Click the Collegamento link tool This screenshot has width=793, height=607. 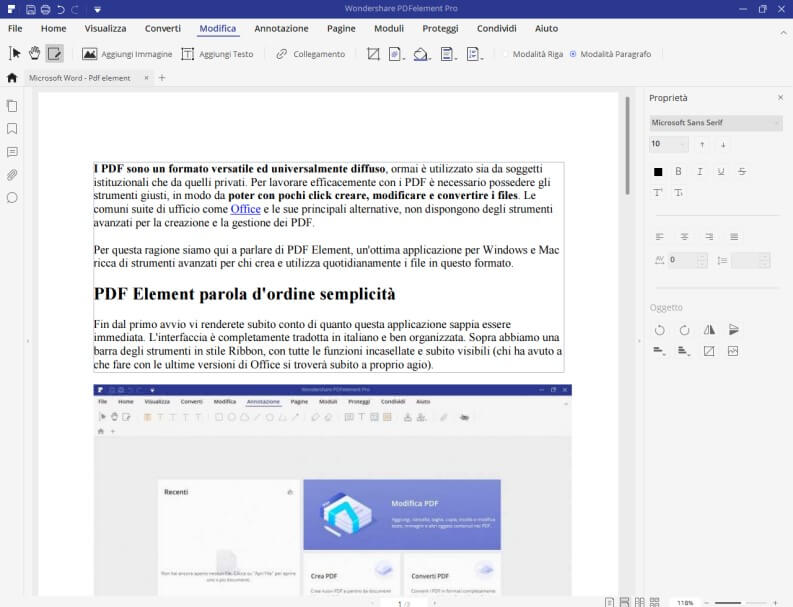click(311, 54)
